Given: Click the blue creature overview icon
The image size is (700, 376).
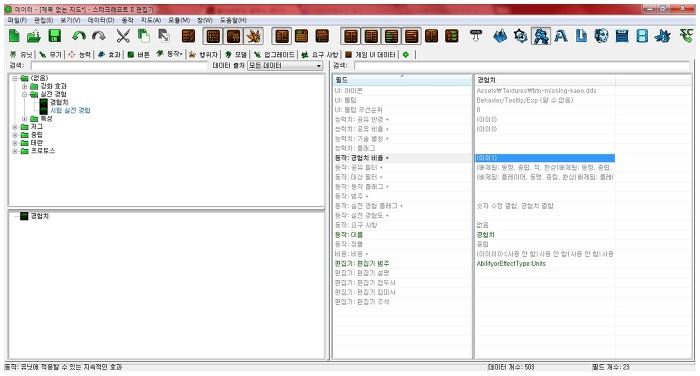Looking at the screenshot, I should [x=662, y=36].
